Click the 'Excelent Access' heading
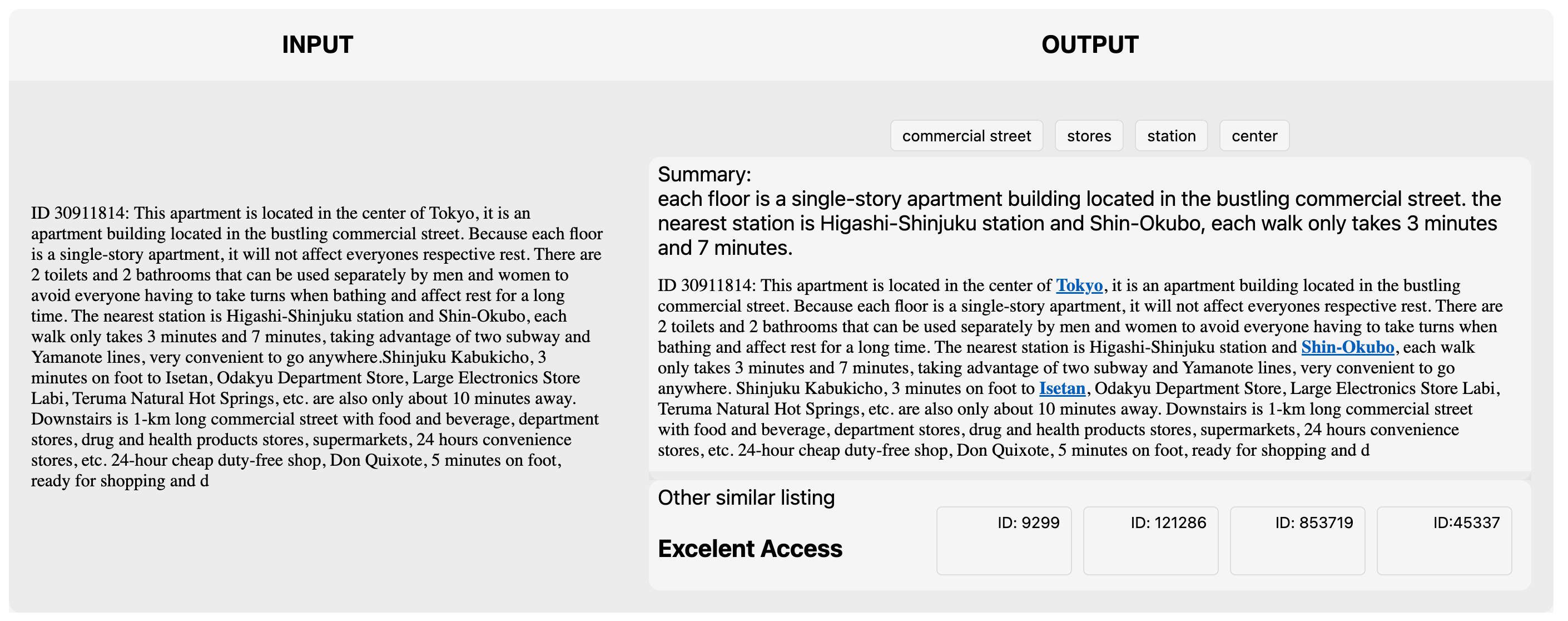The width and height of the screenshot is (1568, 621). [750, 549]
